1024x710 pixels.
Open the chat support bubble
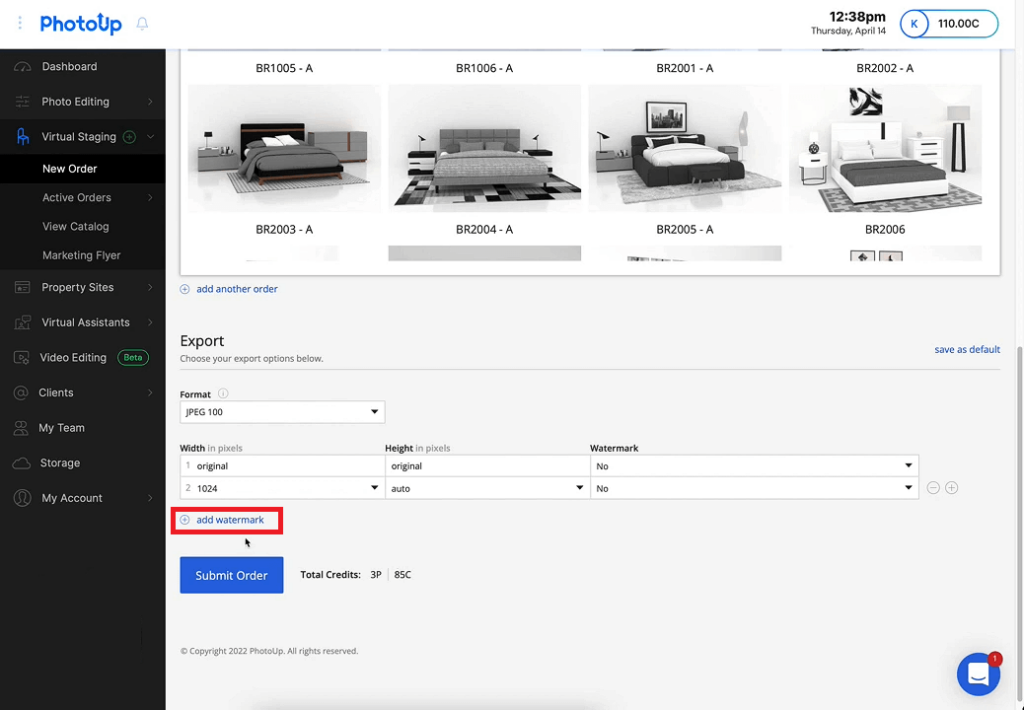[978, 675]
